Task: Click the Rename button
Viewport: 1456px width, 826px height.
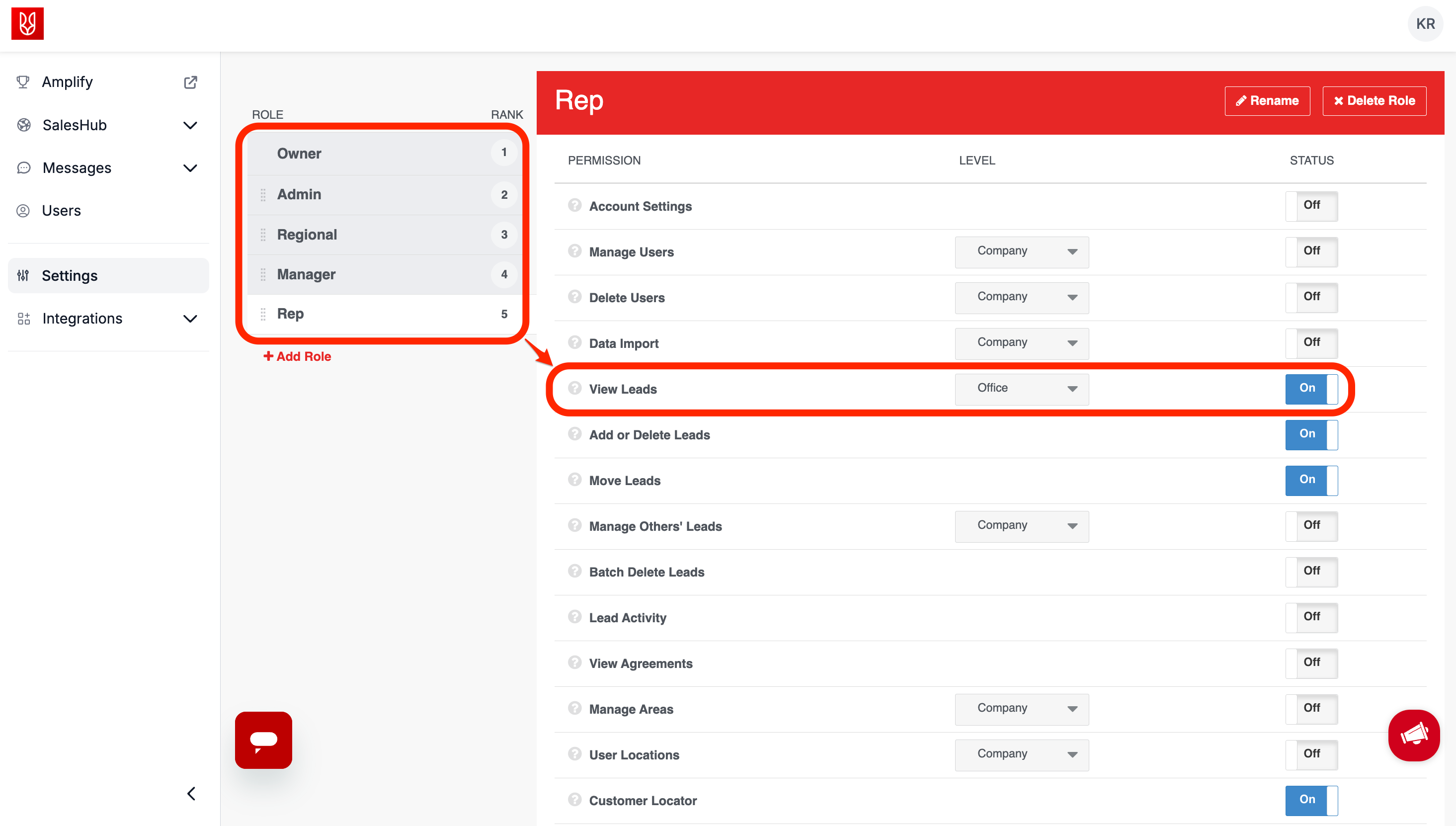Action: (x=1267, y=101)
